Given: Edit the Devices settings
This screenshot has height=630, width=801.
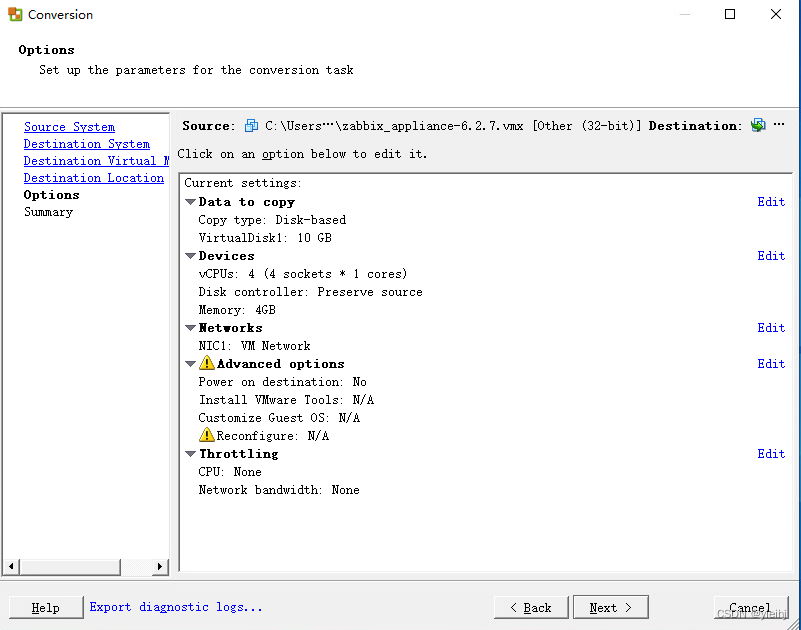Looking at the screenshot, I should coord(771,255).
